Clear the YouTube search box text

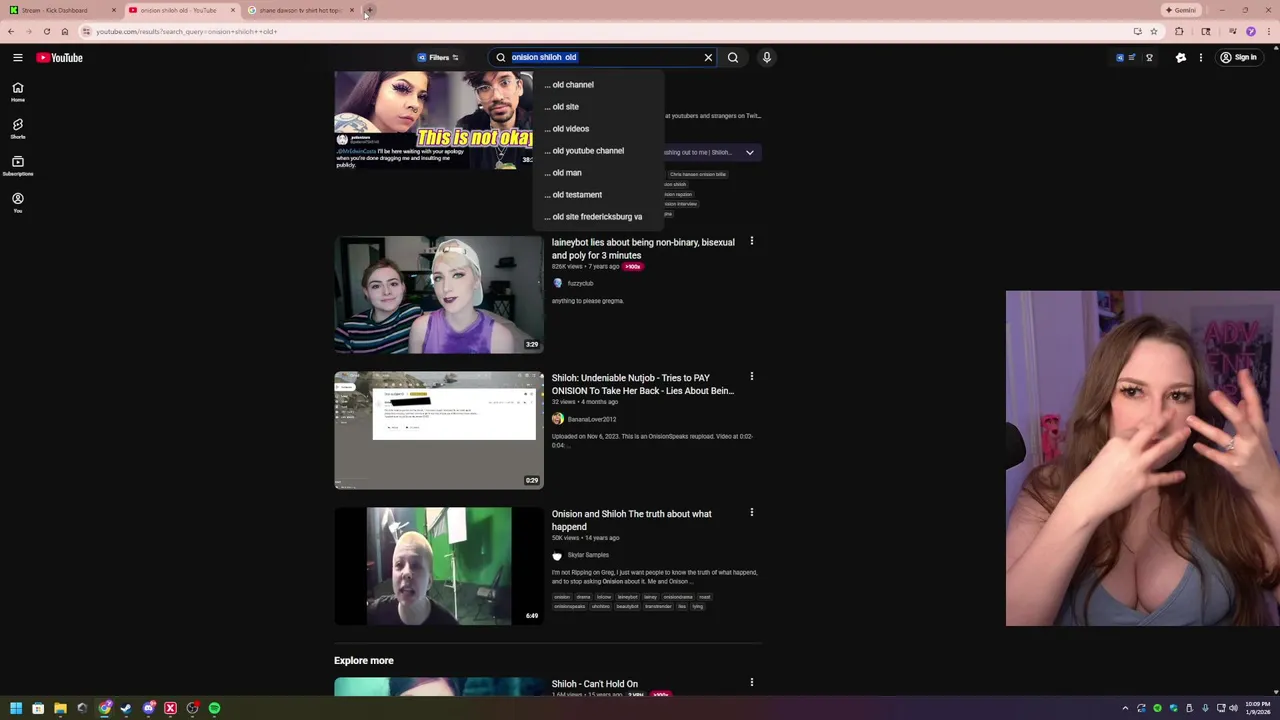(x=708, y=57)
